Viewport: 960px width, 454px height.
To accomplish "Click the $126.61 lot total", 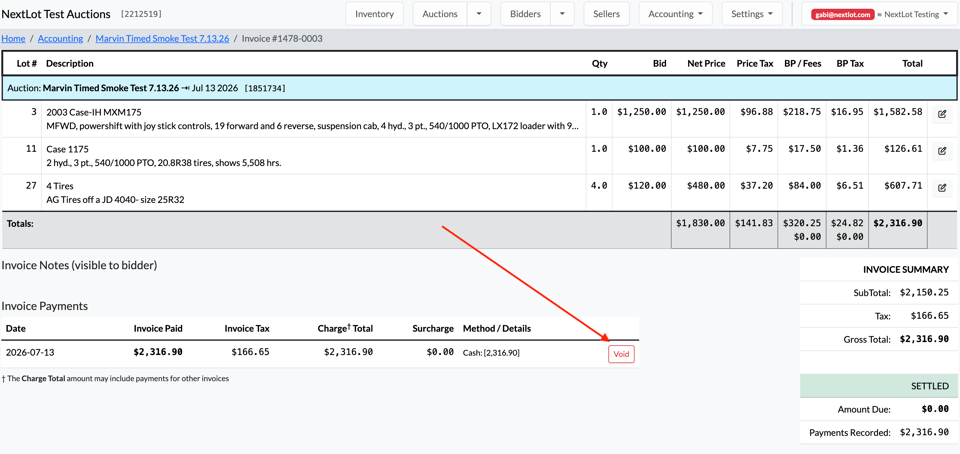I will click(x=903, y=149).
